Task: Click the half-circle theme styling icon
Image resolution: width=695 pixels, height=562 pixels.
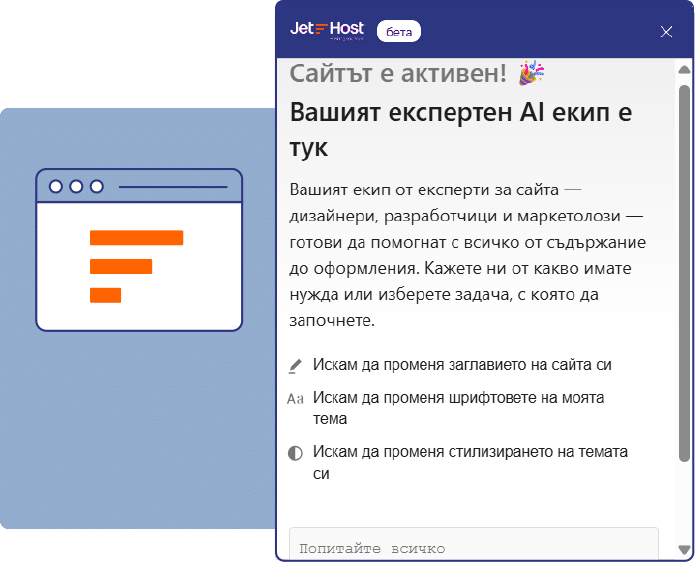Action: [295, 453]
